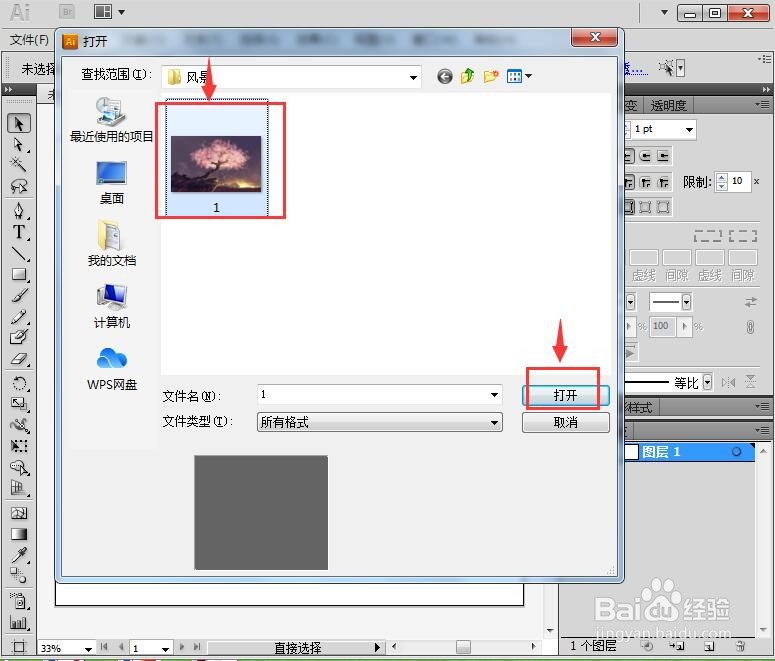Click the 图层 1 target circle
This screenshot has height=661, width=775.
coord(736,452)
